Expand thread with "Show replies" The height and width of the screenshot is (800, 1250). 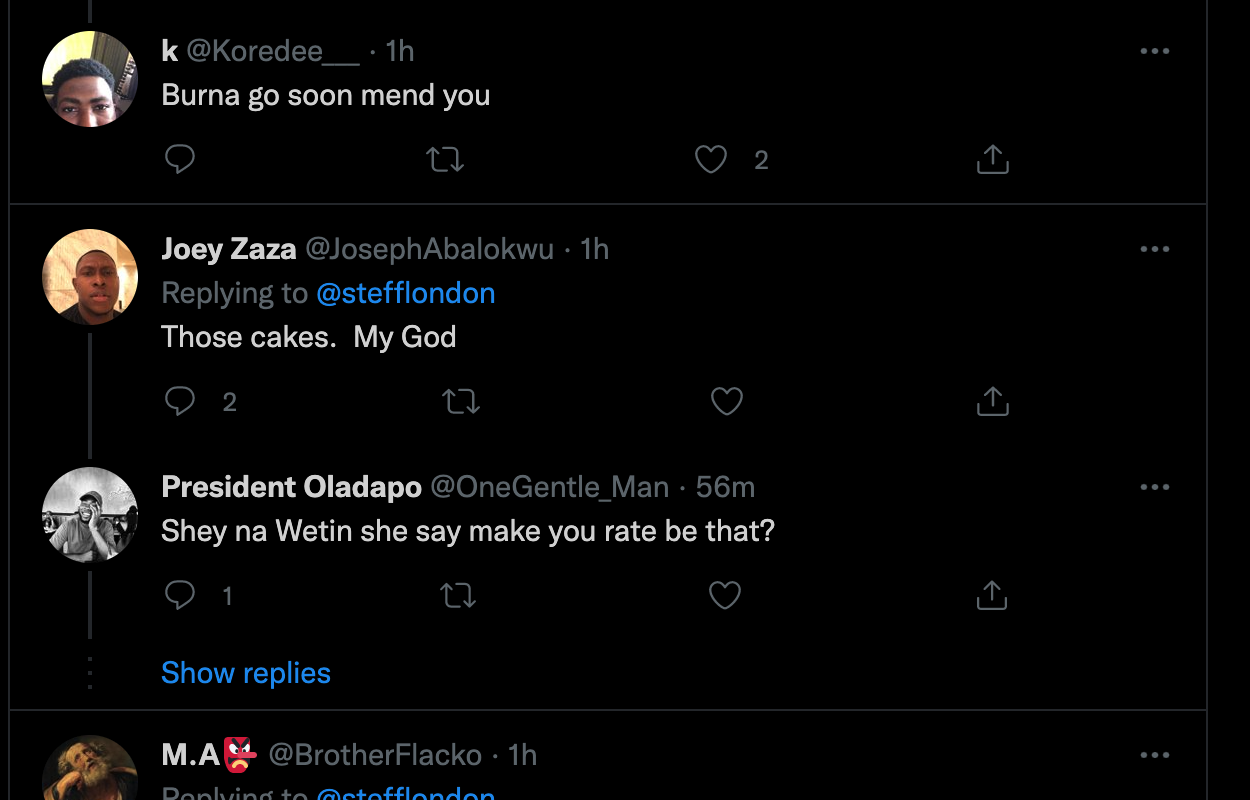[246, 673]
